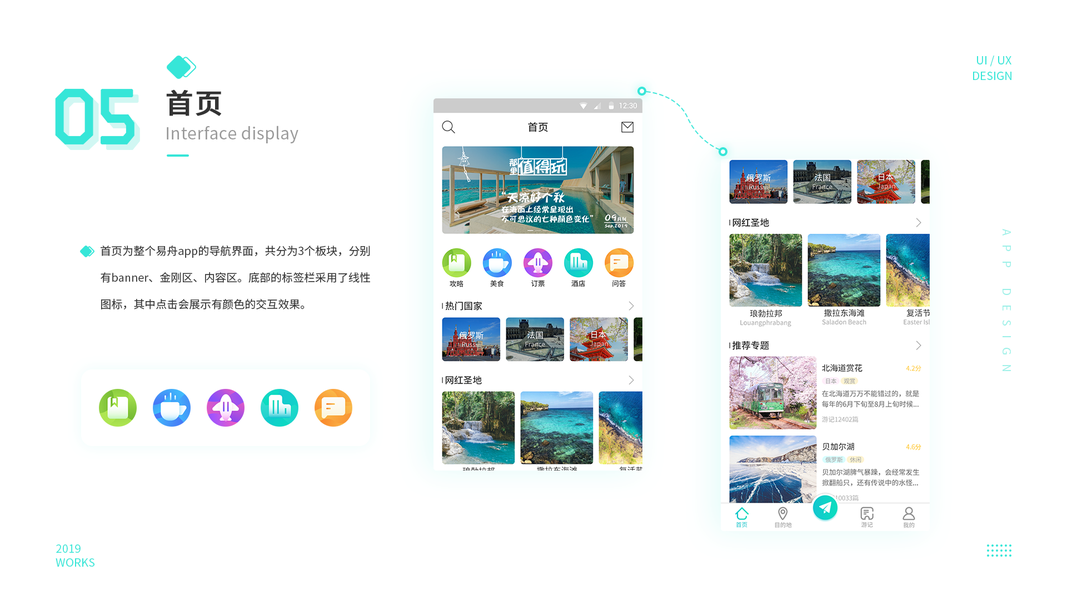
Task: Click the 12:30 clock in status bar
Action: [628, 105]
